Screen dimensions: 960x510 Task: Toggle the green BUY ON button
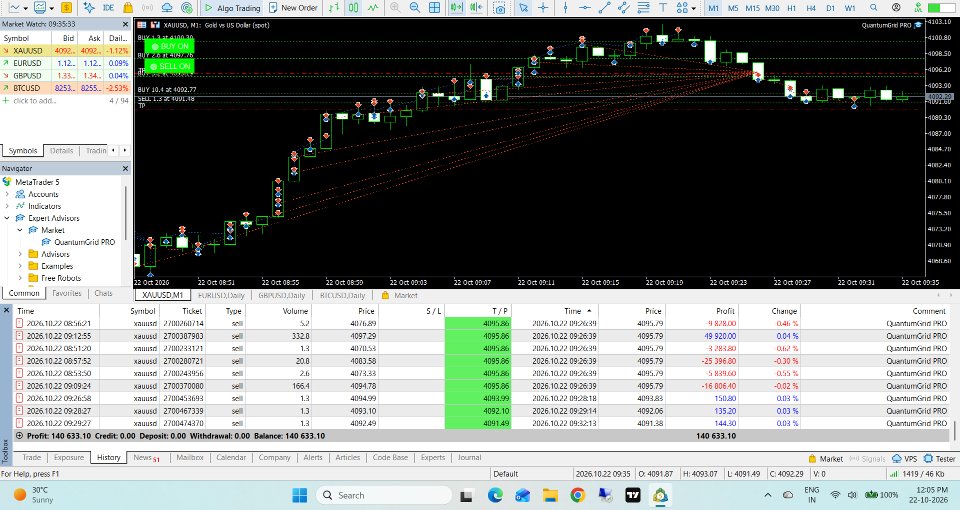(170, 46)
